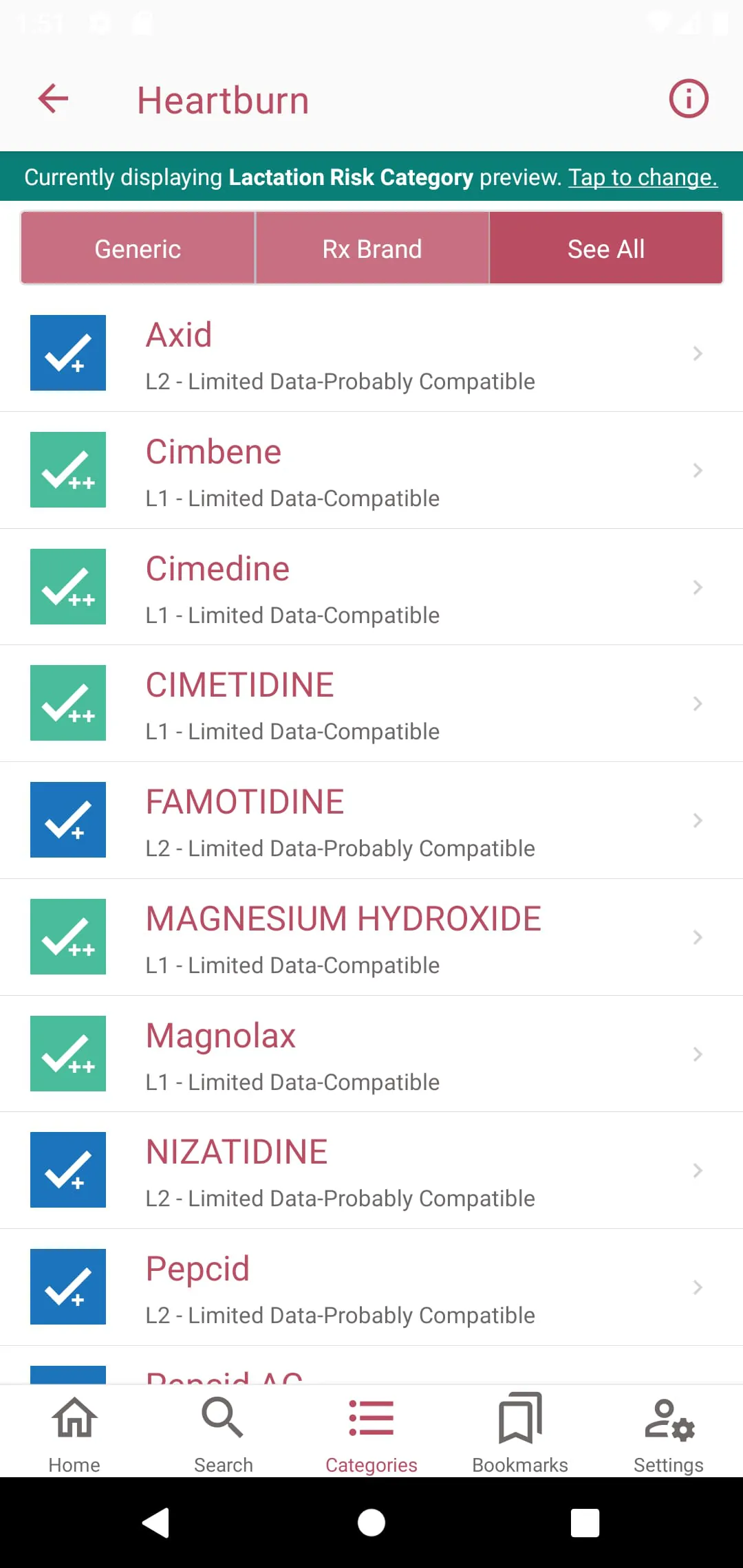Open Settings from bottom navigation
743x1568 pixels.
point(669,1433)
